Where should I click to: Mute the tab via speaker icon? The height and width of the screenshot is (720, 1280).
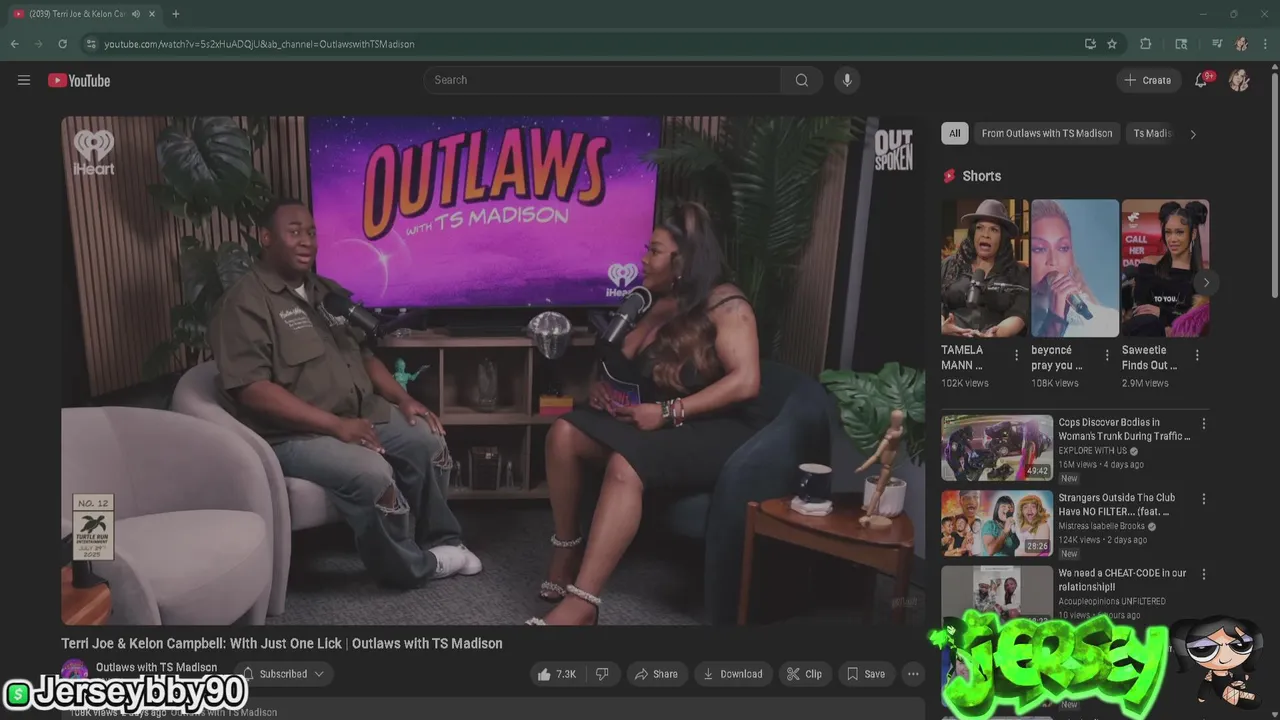[x=135, y=14]
